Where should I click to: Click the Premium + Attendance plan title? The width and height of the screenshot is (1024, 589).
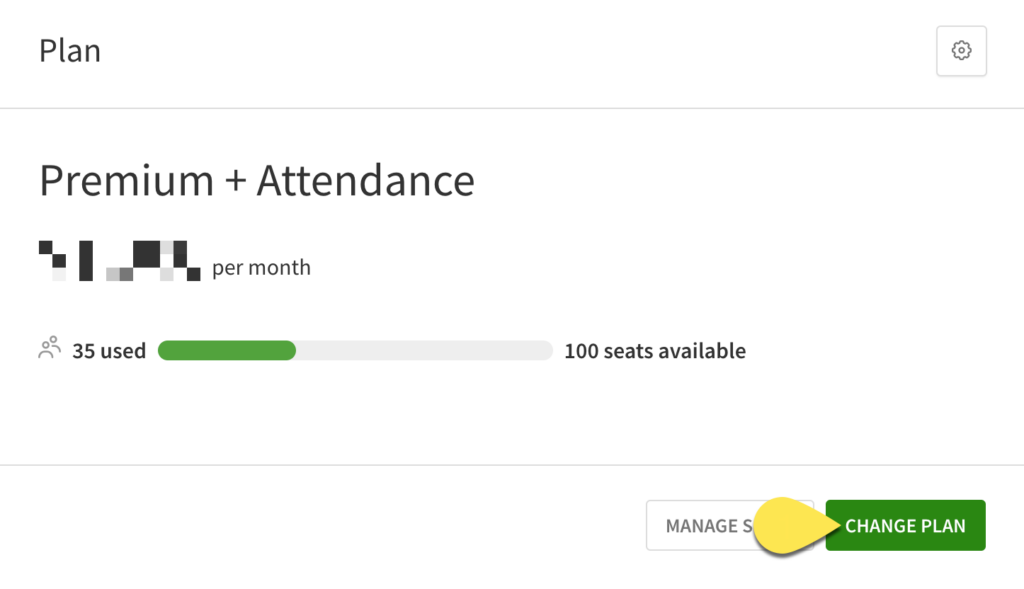[256, 181]
